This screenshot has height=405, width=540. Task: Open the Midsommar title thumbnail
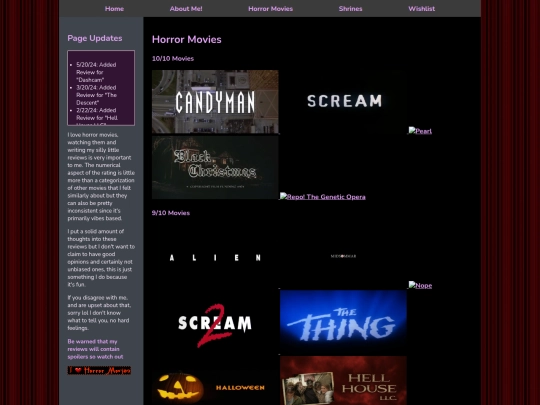click(x=343, y=257)
